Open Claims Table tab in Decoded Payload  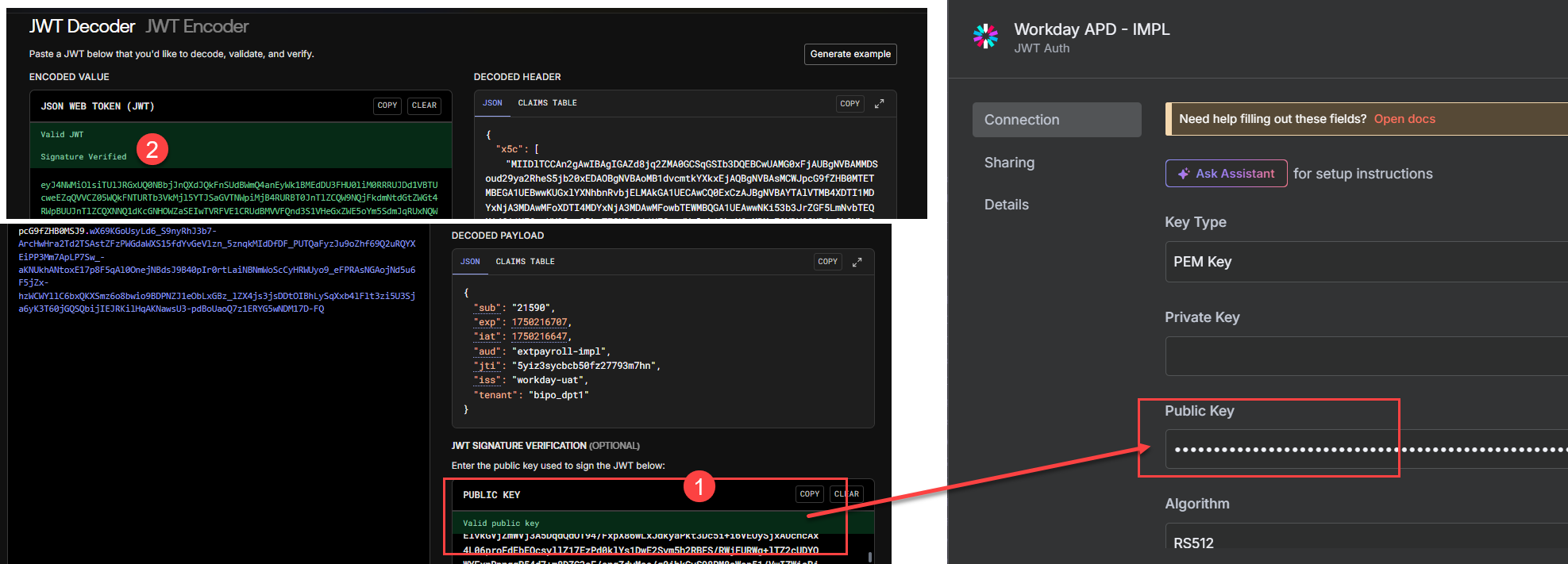click(525, 262)
